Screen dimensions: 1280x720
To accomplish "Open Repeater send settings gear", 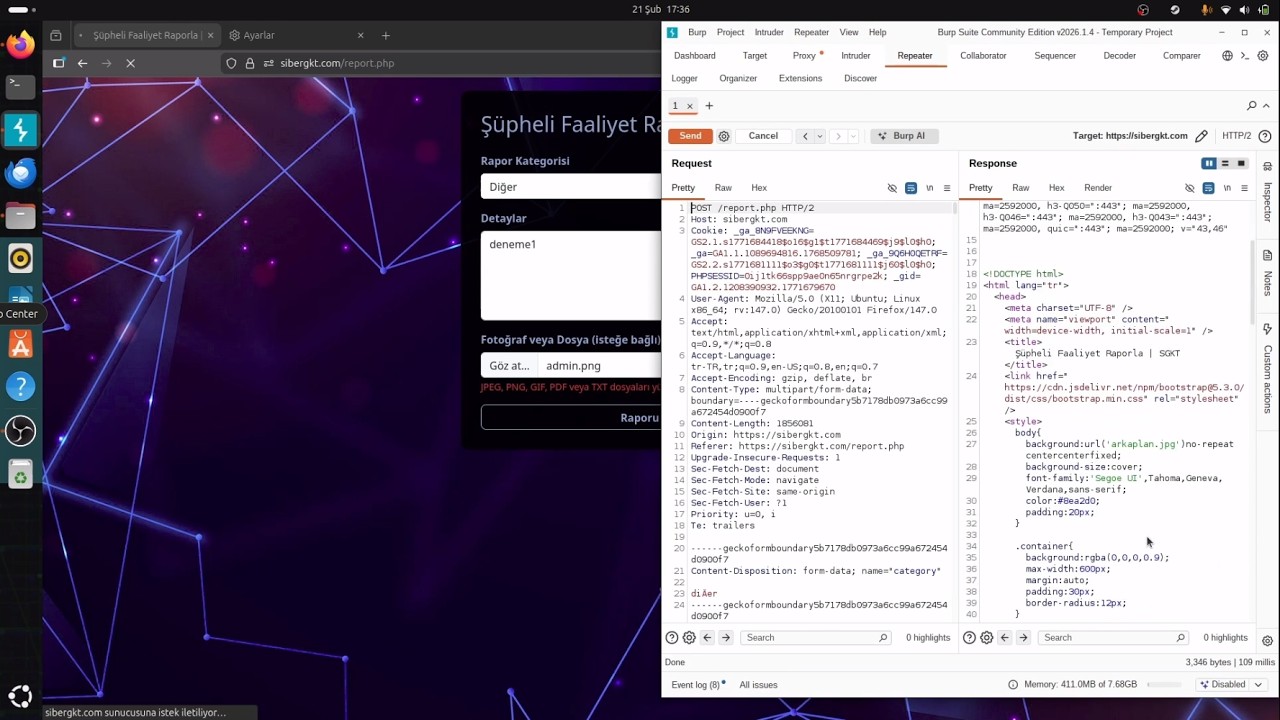I will tap(724, 136).
